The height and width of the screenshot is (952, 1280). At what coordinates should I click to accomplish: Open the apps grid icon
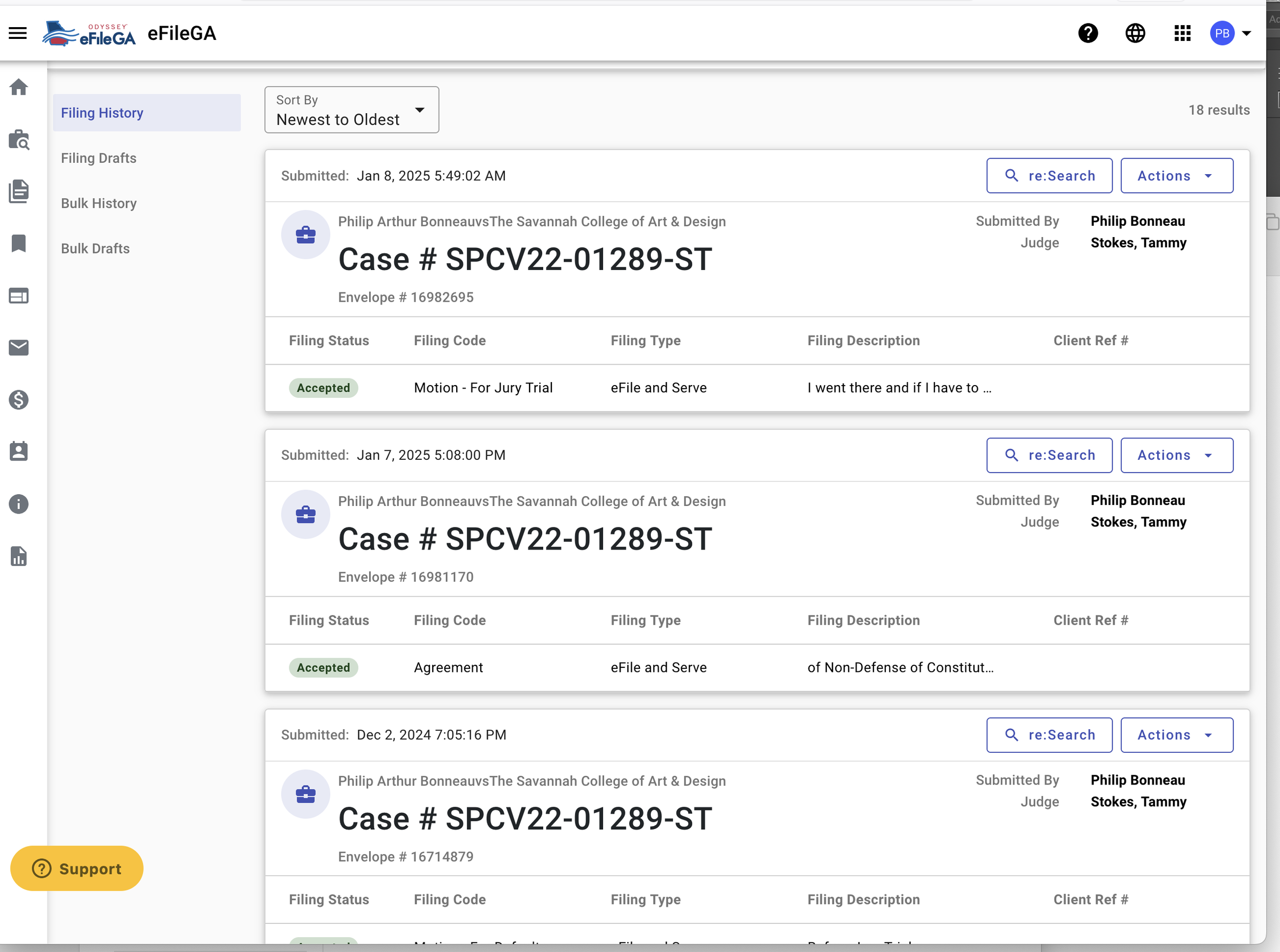click(x=1182, y=33)
